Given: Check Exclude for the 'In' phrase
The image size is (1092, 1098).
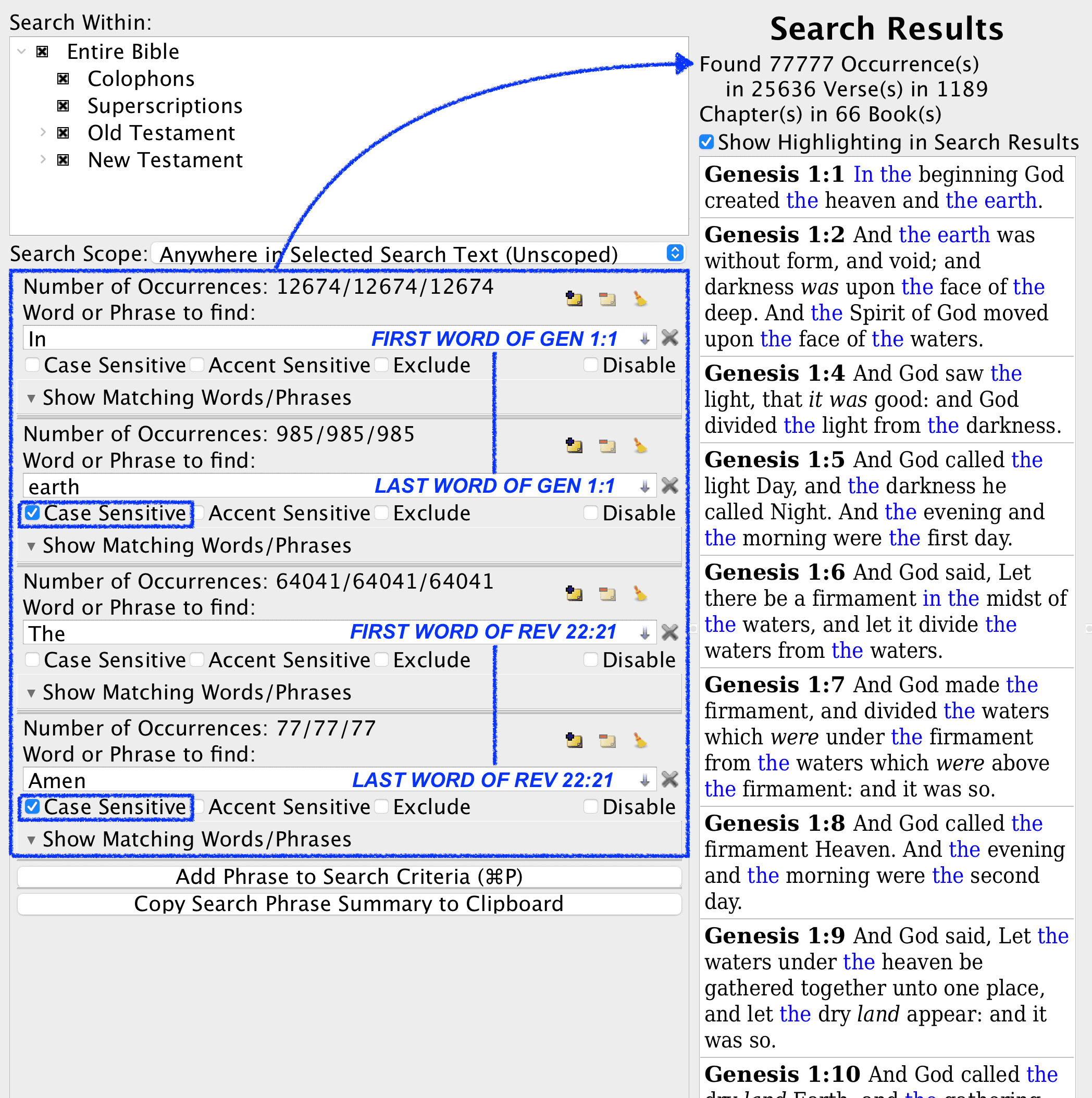Looking at the screenshot, I should click(382, 365).
